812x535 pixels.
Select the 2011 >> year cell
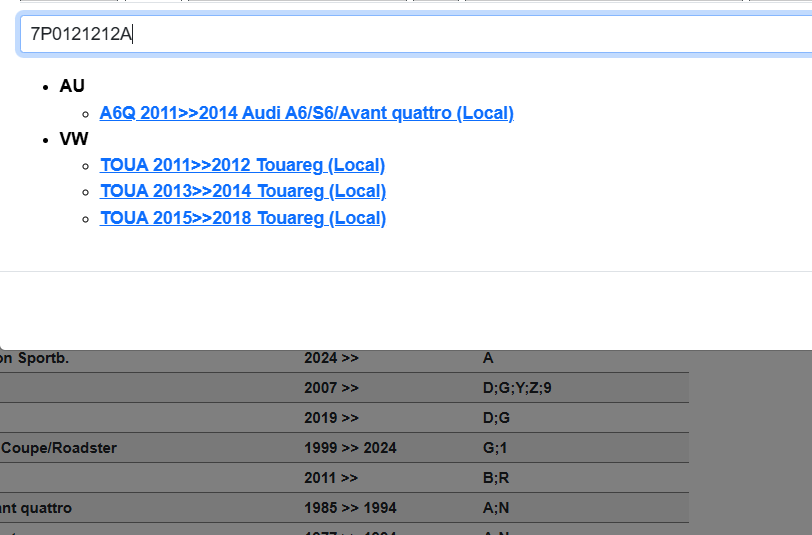coord(331,478)
